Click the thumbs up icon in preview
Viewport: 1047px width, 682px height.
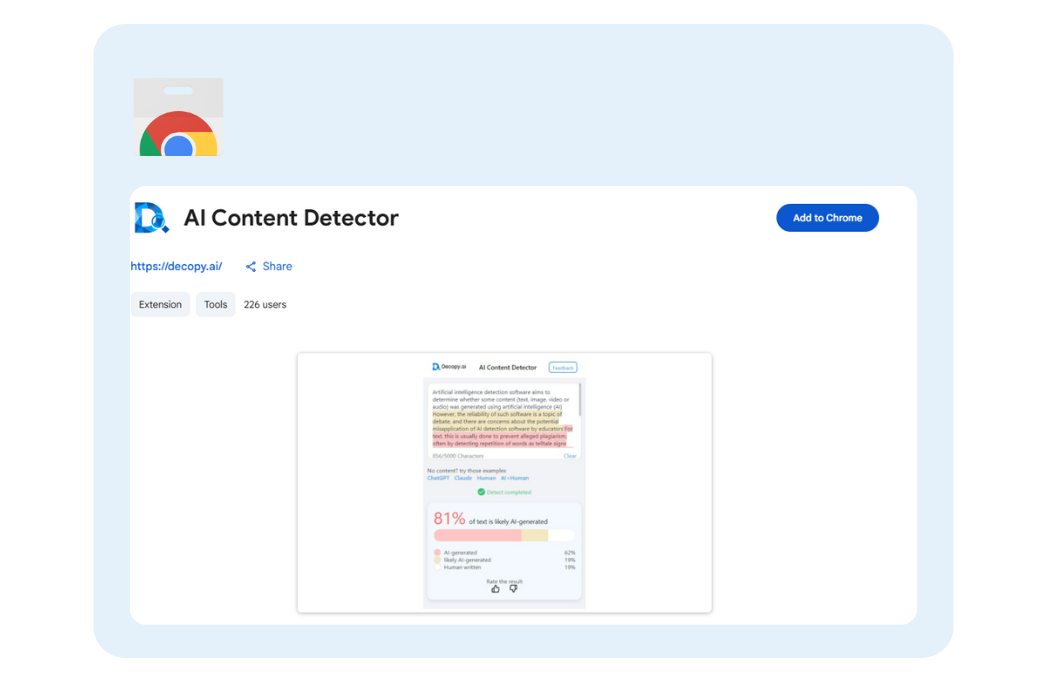495,589
